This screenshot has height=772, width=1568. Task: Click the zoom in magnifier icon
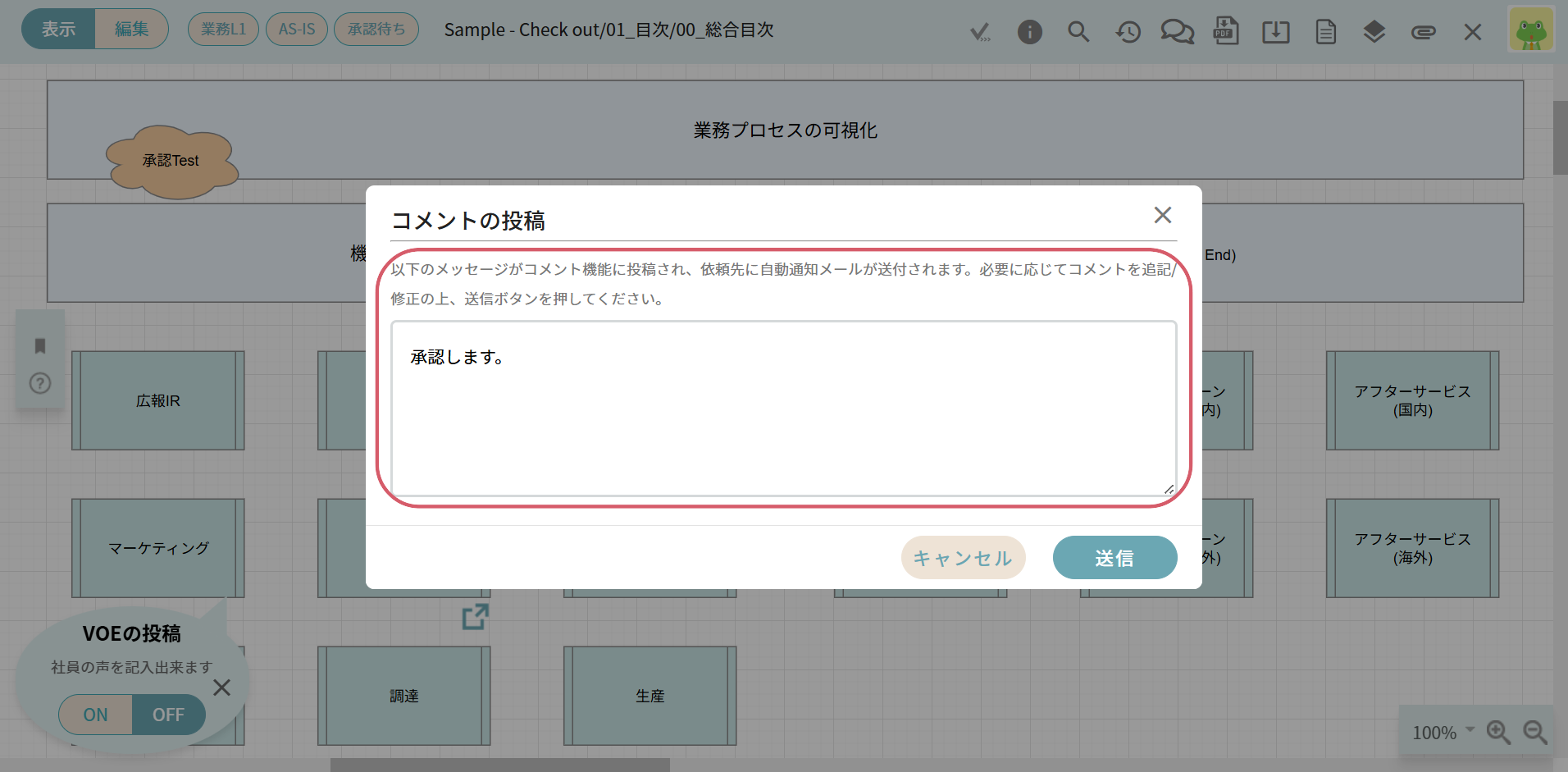click(x=1498, y=732)
